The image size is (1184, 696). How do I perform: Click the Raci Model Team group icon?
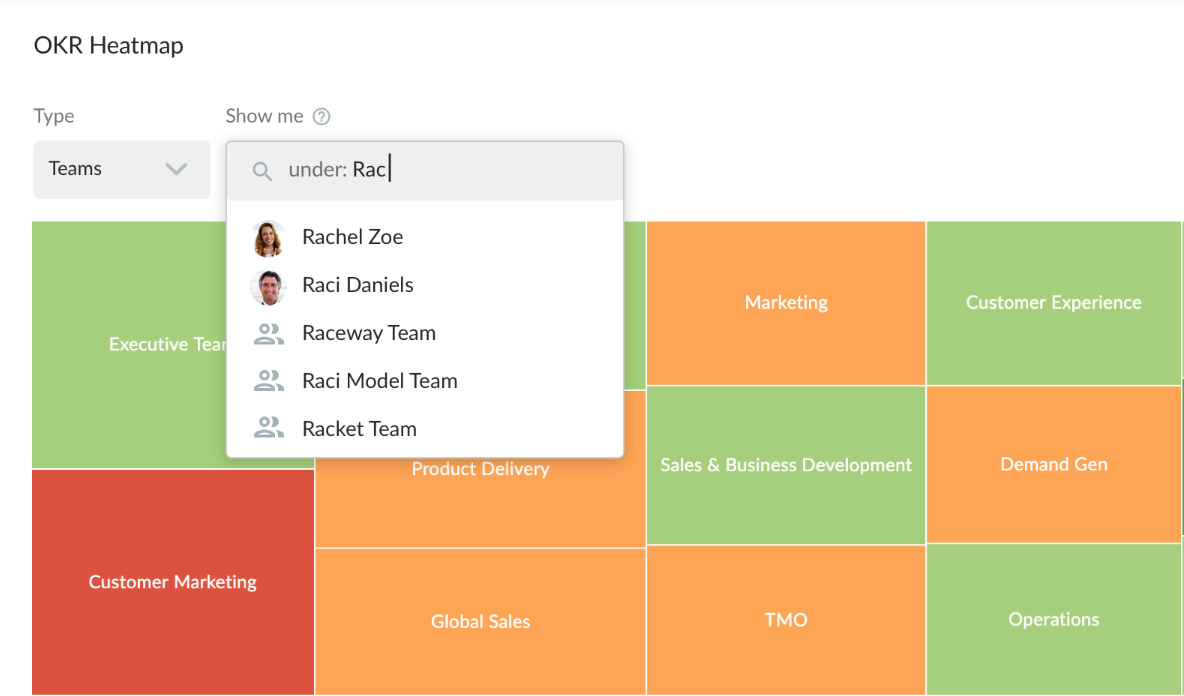point(269,381)
